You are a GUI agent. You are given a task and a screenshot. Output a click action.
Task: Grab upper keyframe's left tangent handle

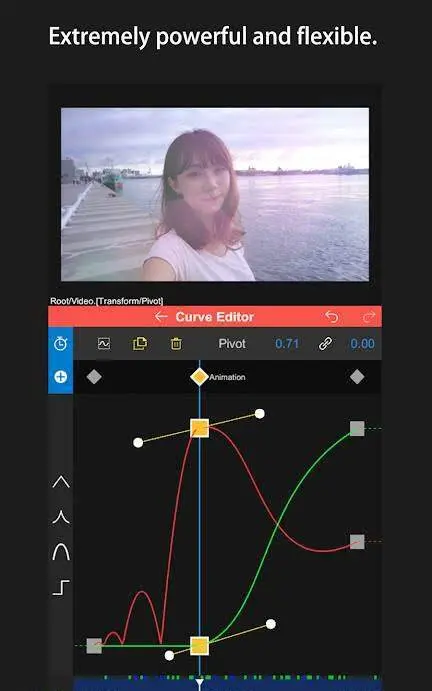(138, 443)
